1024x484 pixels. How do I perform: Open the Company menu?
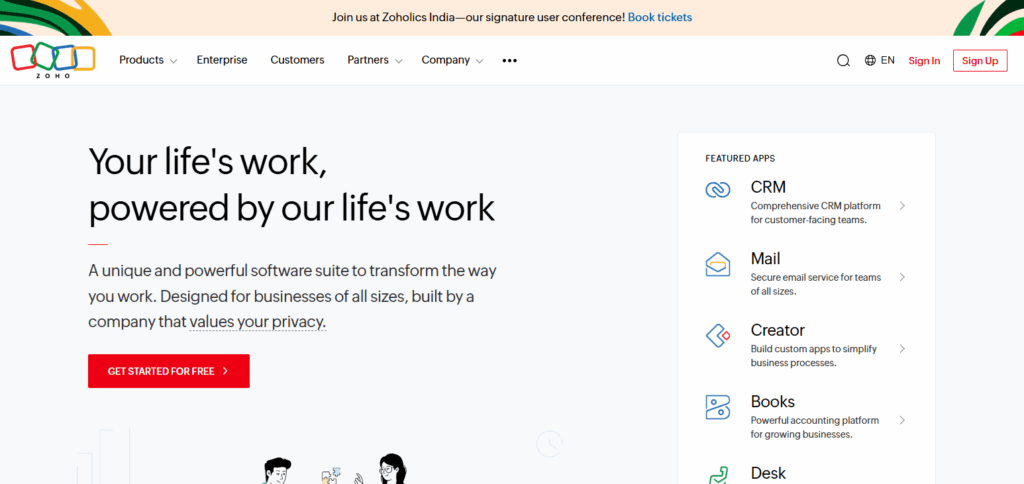coord(445,60)
